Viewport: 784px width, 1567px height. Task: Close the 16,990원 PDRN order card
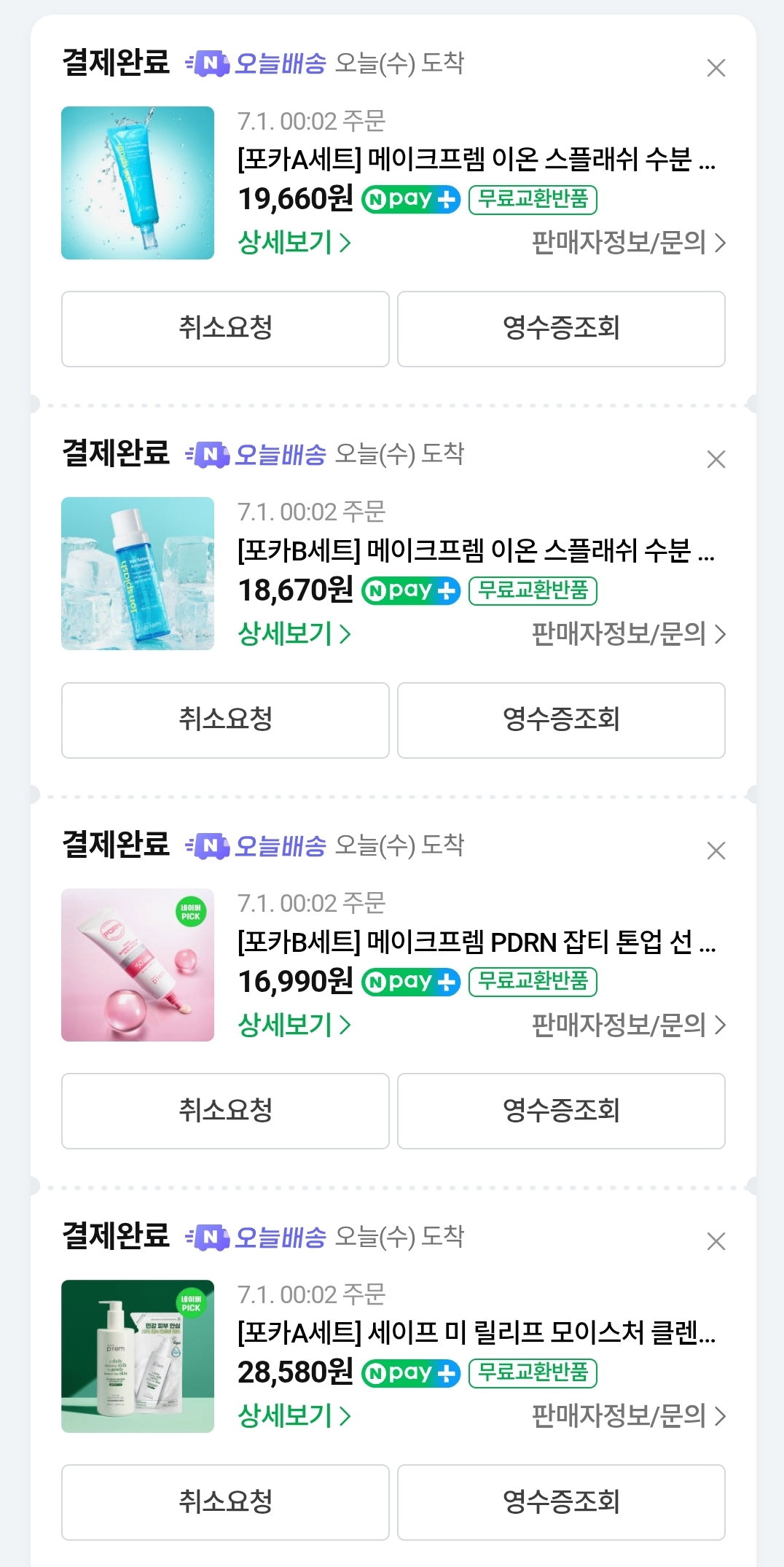[x=716, y=851]
